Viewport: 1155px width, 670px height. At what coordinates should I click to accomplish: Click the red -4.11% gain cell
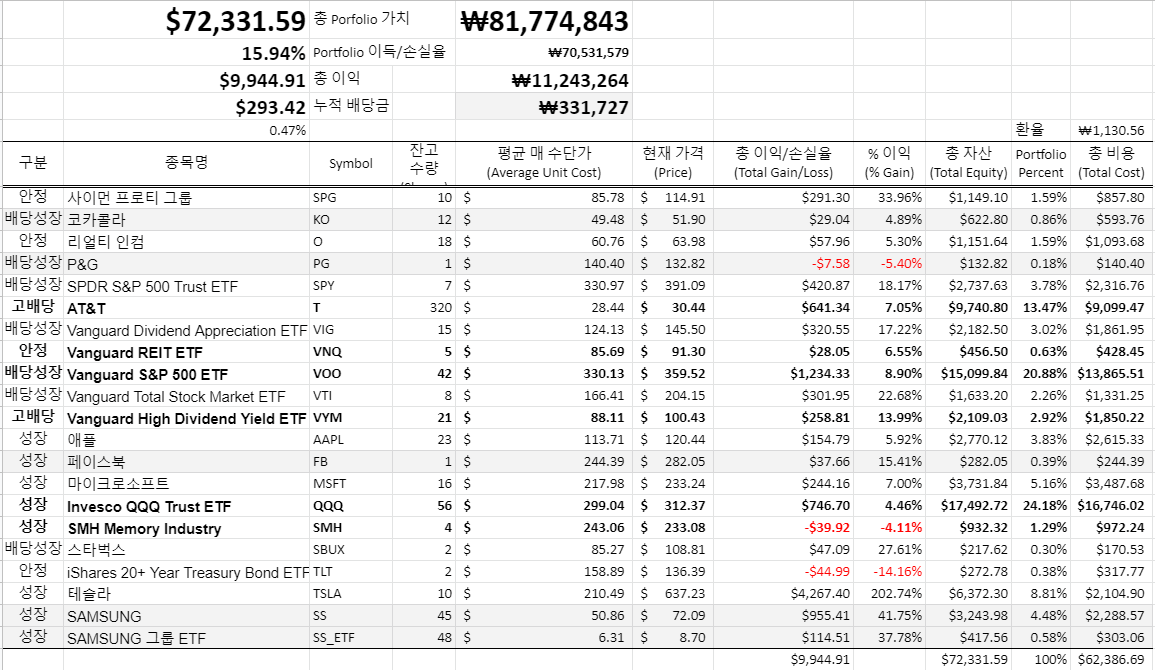click(x=889, y=528)
